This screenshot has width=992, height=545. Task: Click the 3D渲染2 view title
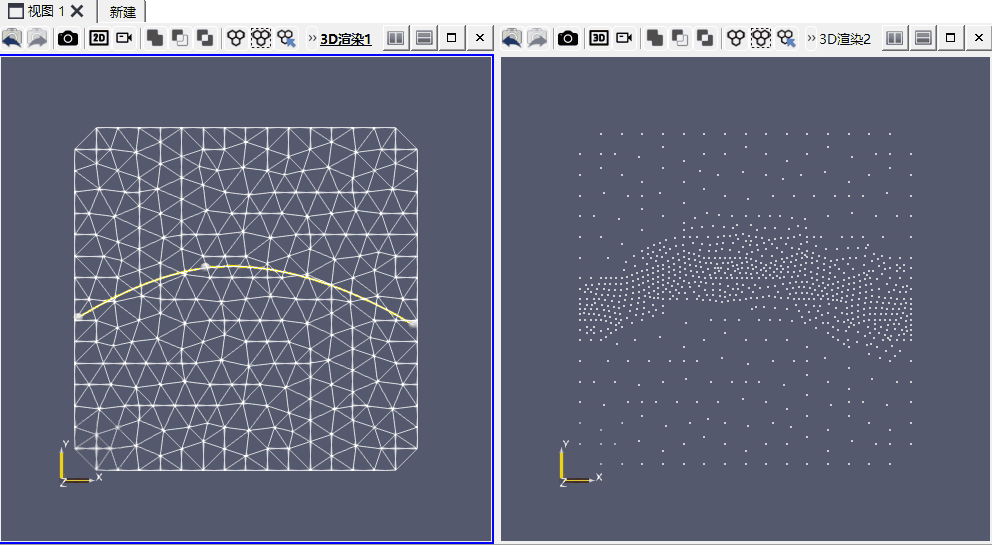(845, 39)
